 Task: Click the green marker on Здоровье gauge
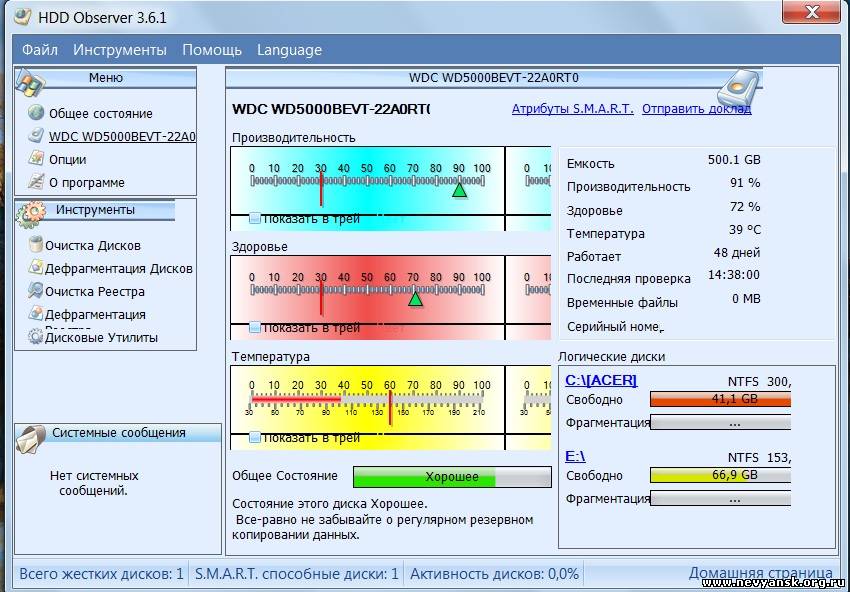(415, 299)
